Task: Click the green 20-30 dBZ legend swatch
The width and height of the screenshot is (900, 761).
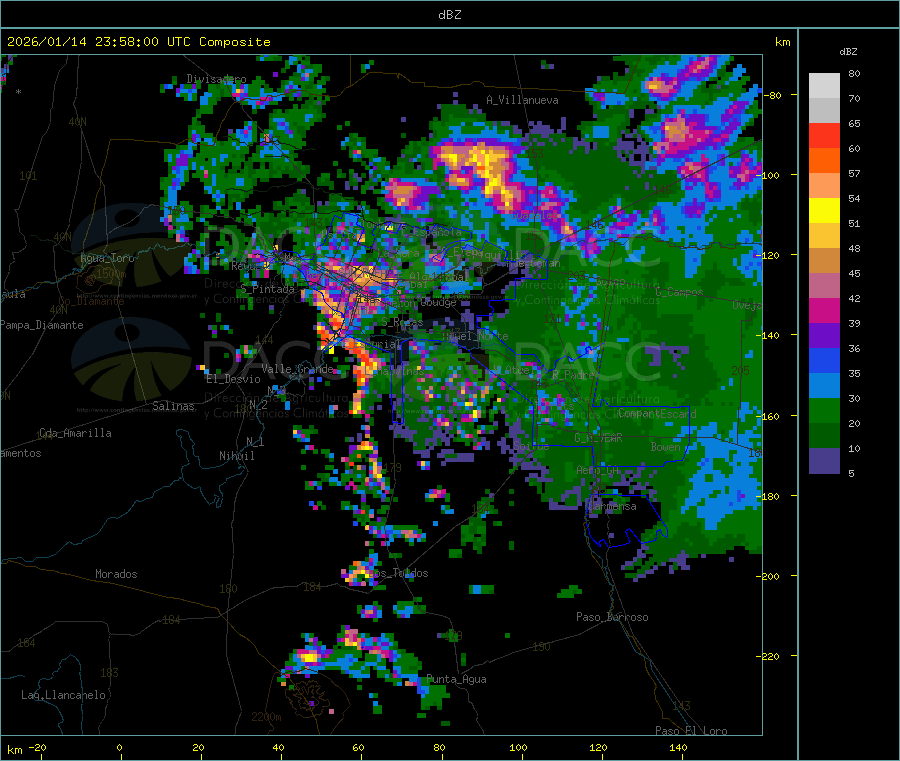Action: pos(824,410)
